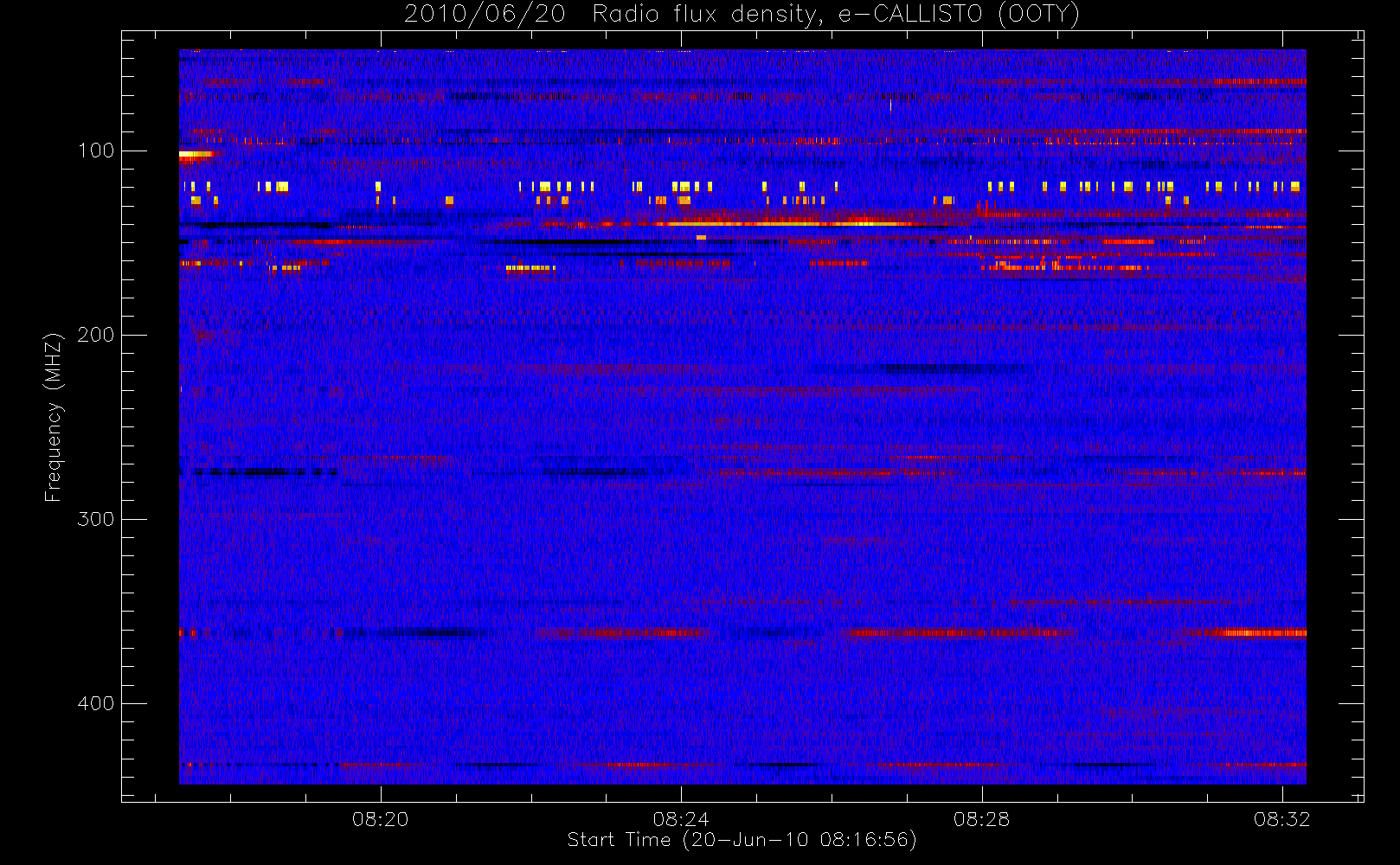
Task: Select the '100' frequency tick label
Action: click(x=96, y=151)
